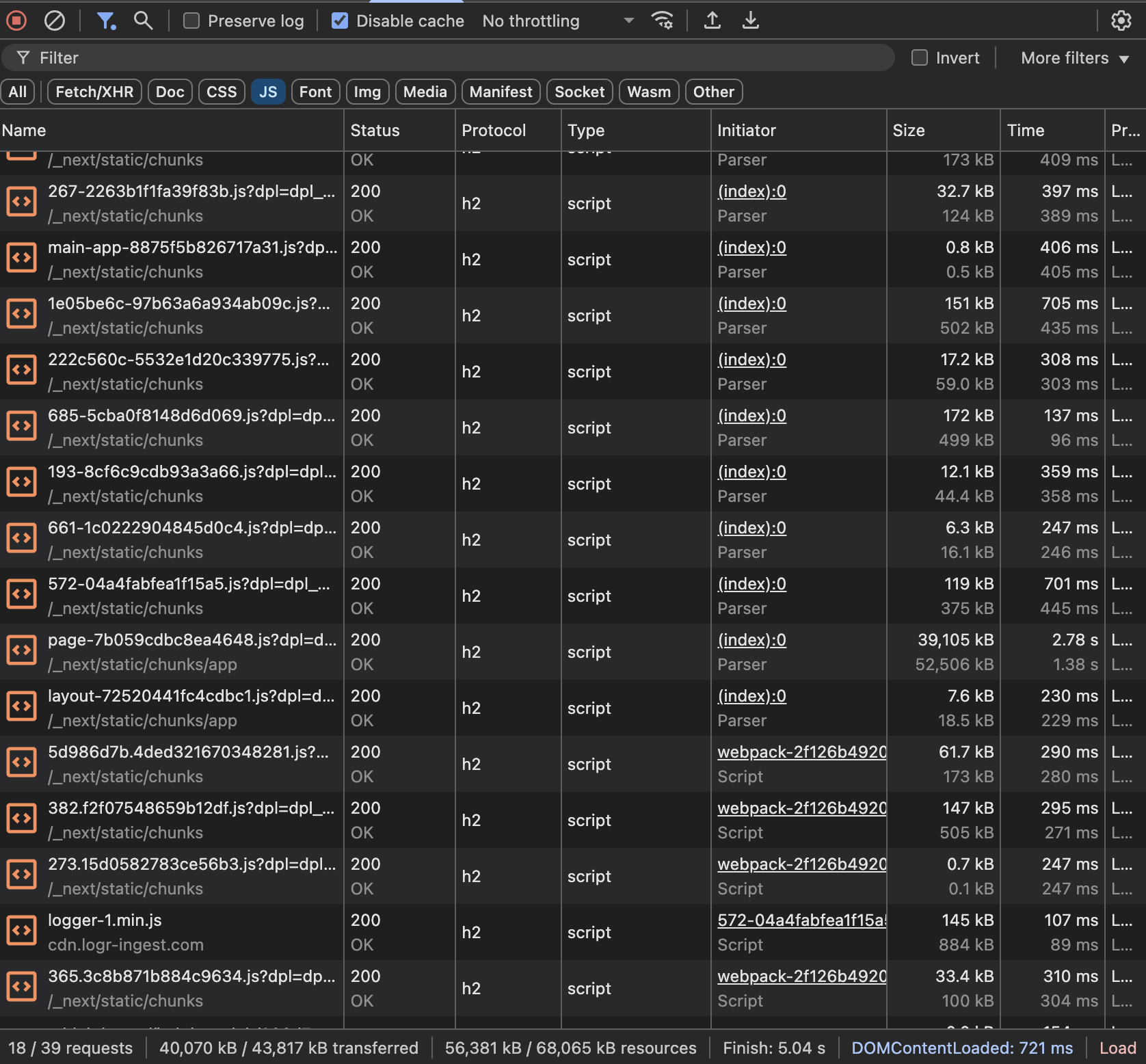This screenshot has width=1146, height=1064.
Task: Open 572-04a4fabfea1f15a5 initiator link for logger-1.min.js
Action: 801,920
